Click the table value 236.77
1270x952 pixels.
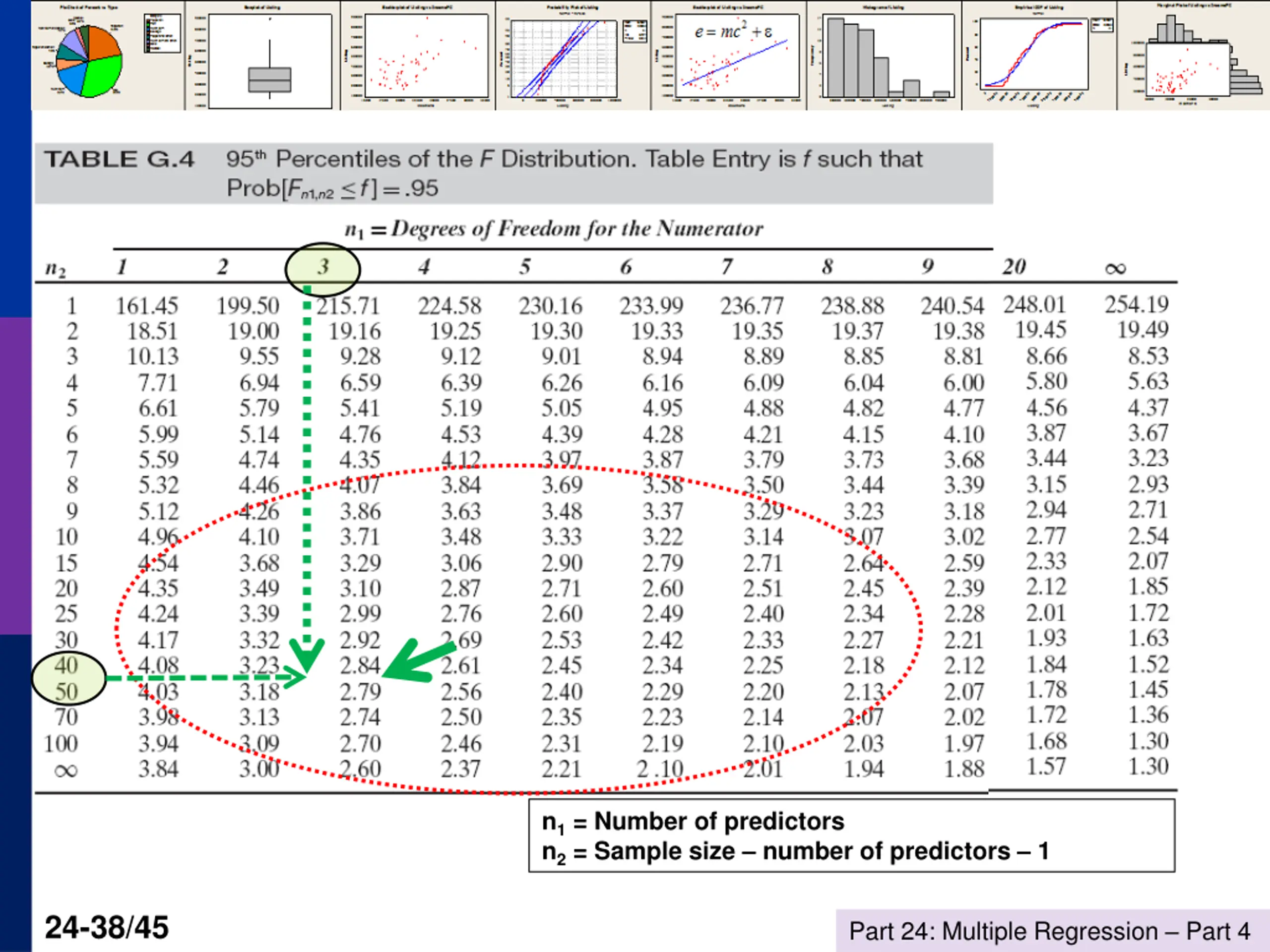(752, 306)
